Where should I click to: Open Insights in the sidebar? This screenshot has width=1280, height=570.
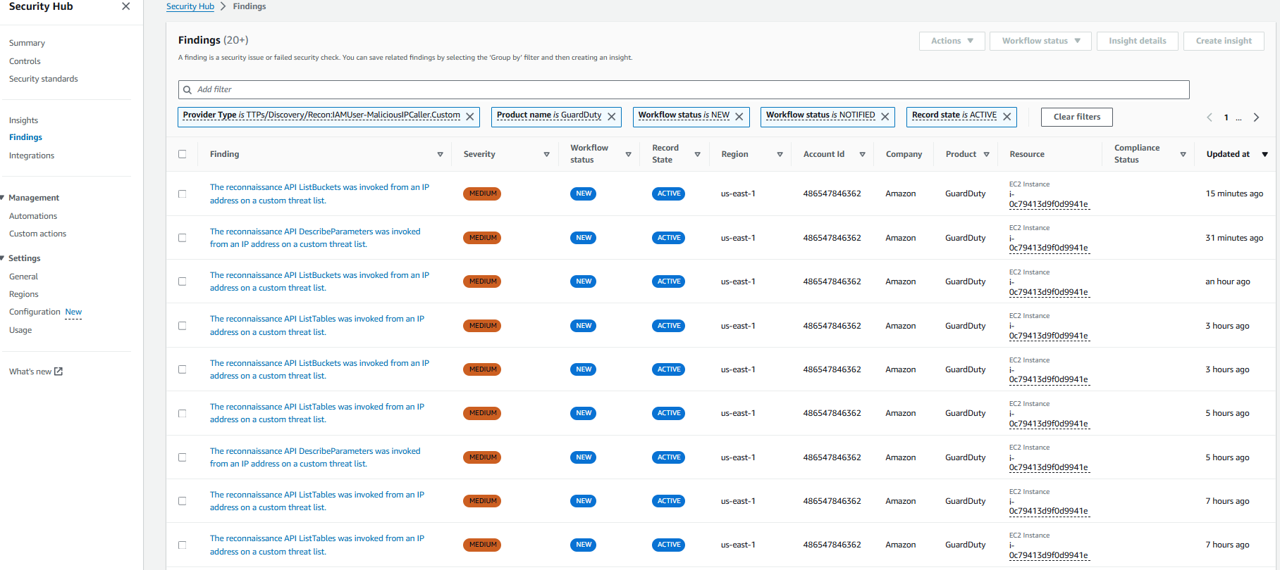(x=24, y=120)
